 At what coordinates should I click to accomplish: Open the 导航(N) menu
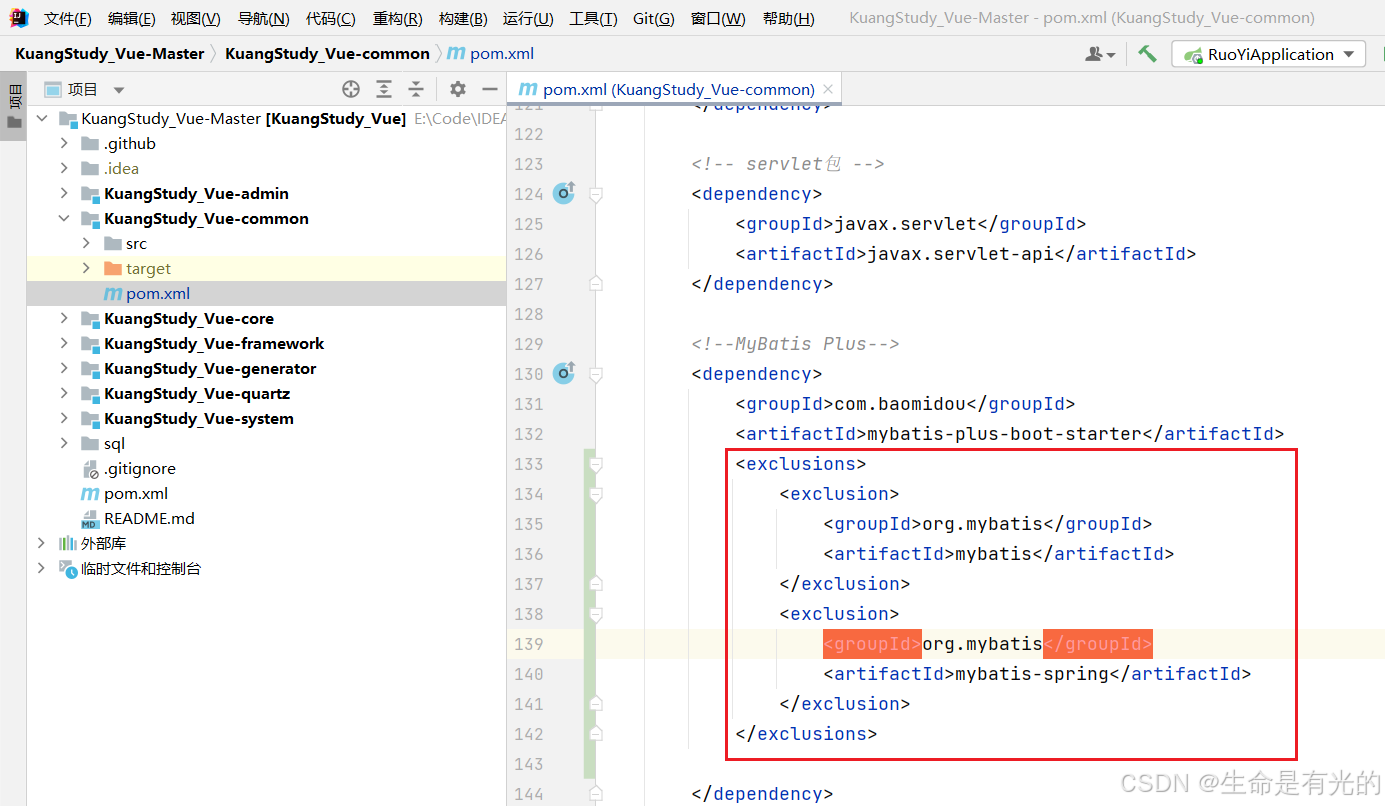[263, 19]
